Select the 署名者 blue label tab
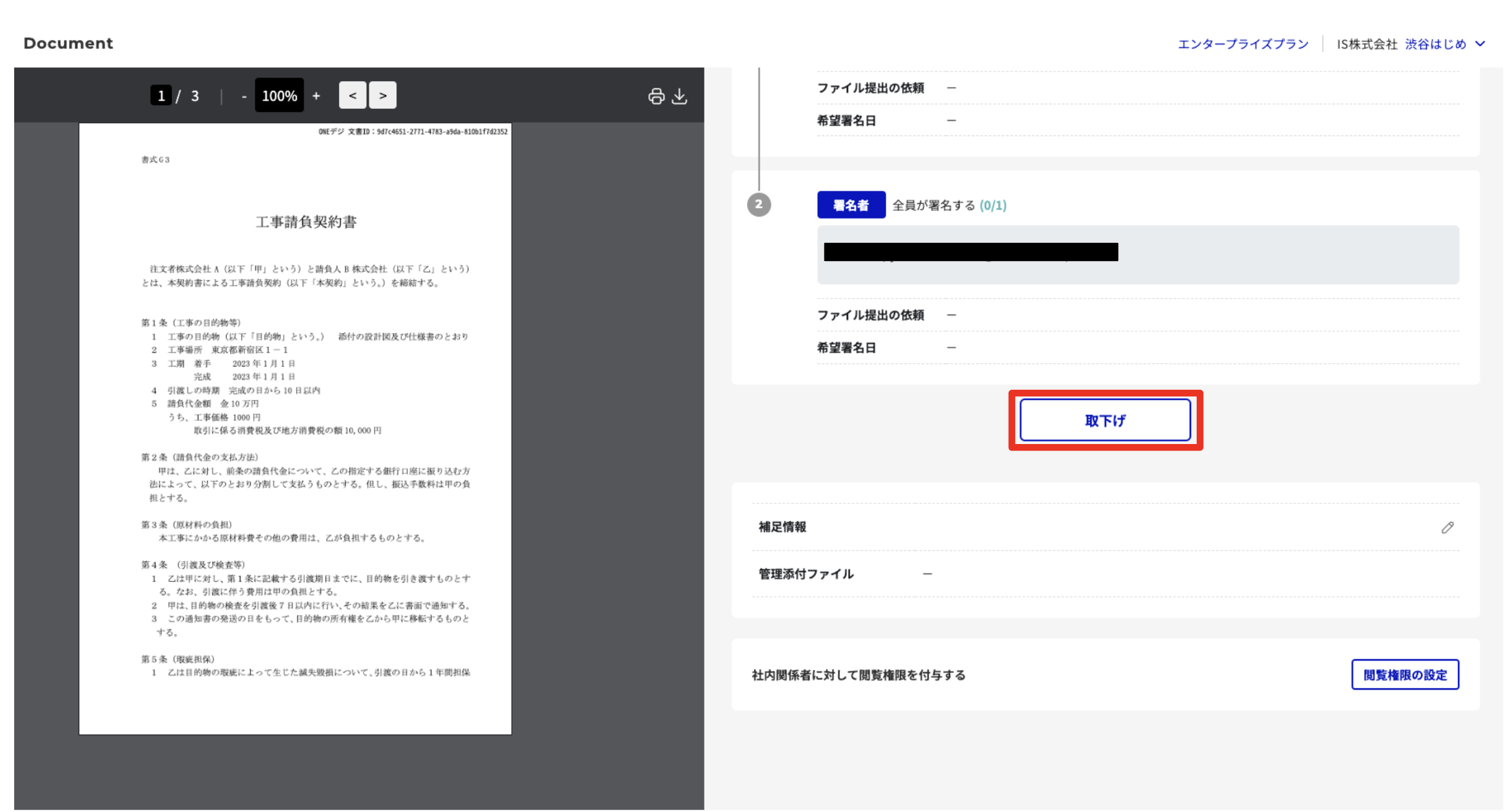Screen dimensions: 1512x812 [x=851, y=205]
